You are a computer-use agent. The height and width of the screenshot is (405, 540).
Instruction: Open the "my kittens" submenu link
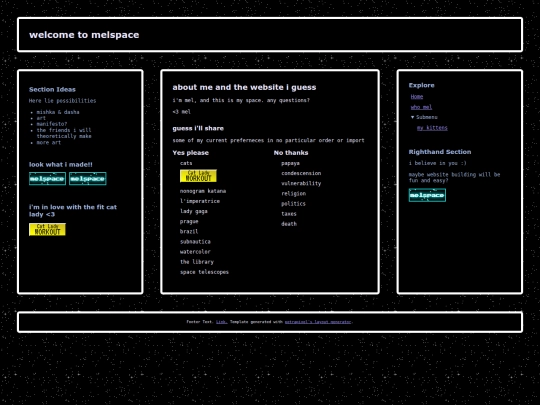click(x=432, y=128)
